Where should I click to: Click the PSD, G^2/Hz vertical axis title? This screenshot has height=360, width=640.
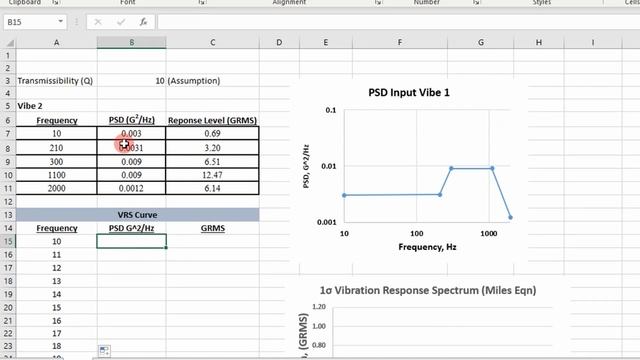coord(306,166)
